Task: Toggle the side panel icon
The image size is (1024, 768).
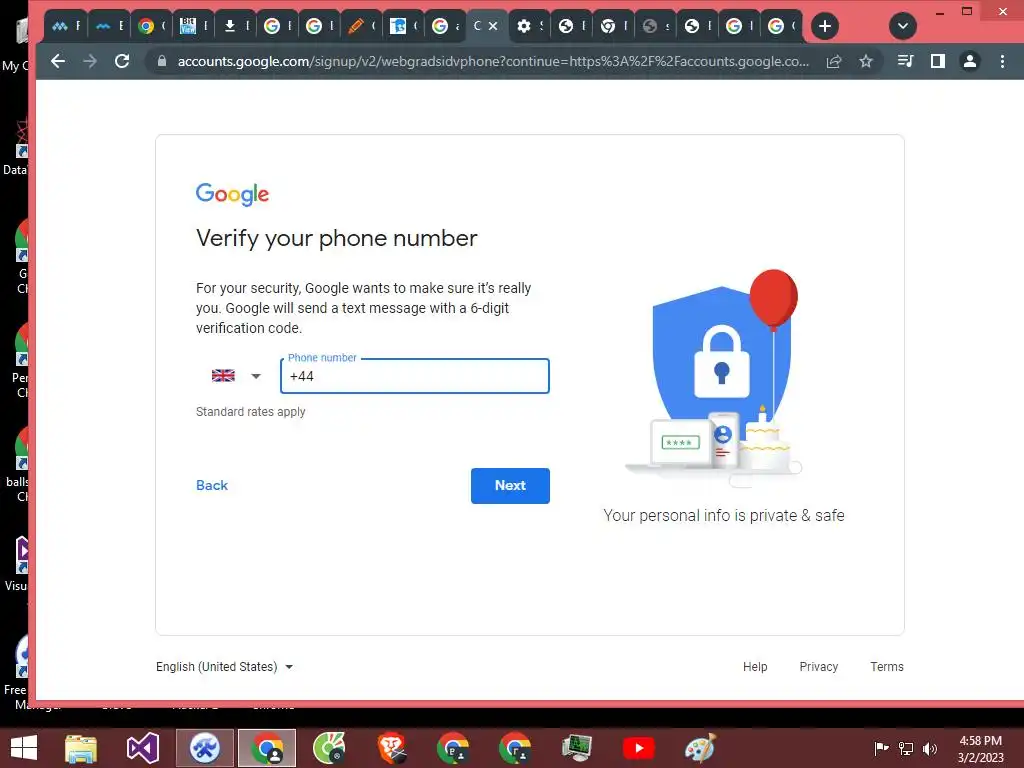Action: point(938,61)
